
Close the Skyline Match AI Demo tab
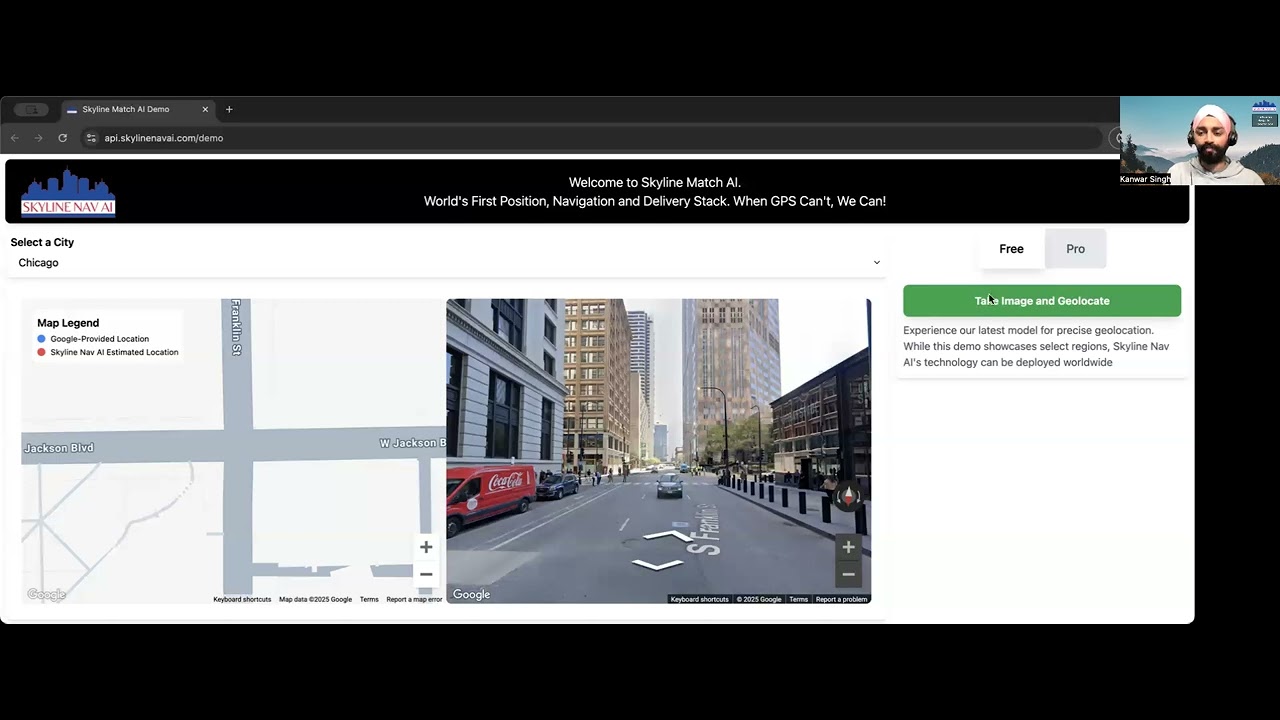(205, 109)
